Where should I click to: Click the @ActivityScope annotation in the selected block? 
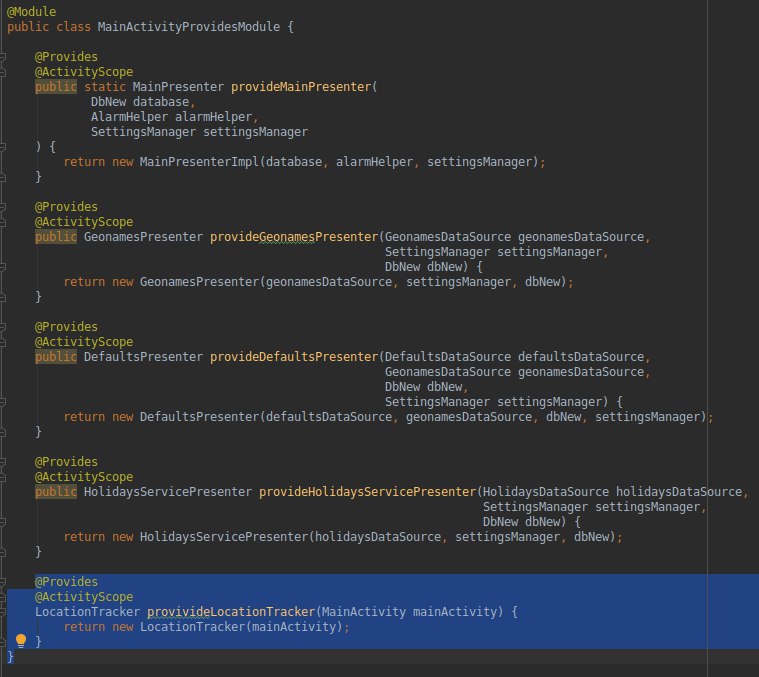84,597
